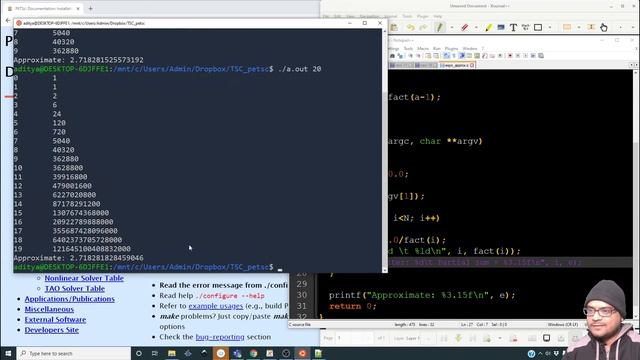Open Chrome from the taskbar

[x=253, y=353]
